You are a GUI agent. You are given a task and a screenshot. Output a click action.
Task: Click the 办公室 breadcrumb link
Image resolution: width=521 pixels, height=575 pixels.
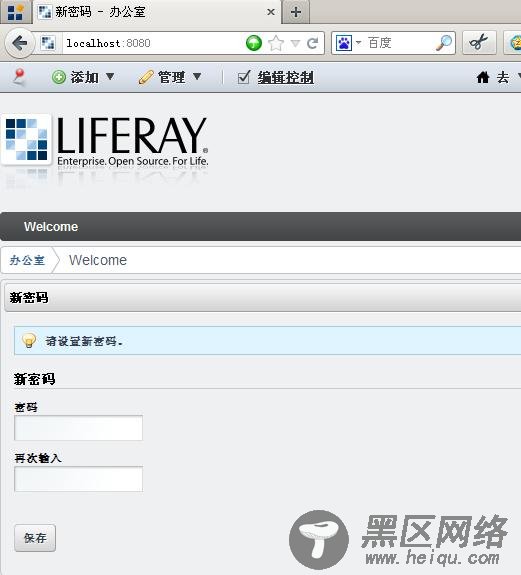27,260
